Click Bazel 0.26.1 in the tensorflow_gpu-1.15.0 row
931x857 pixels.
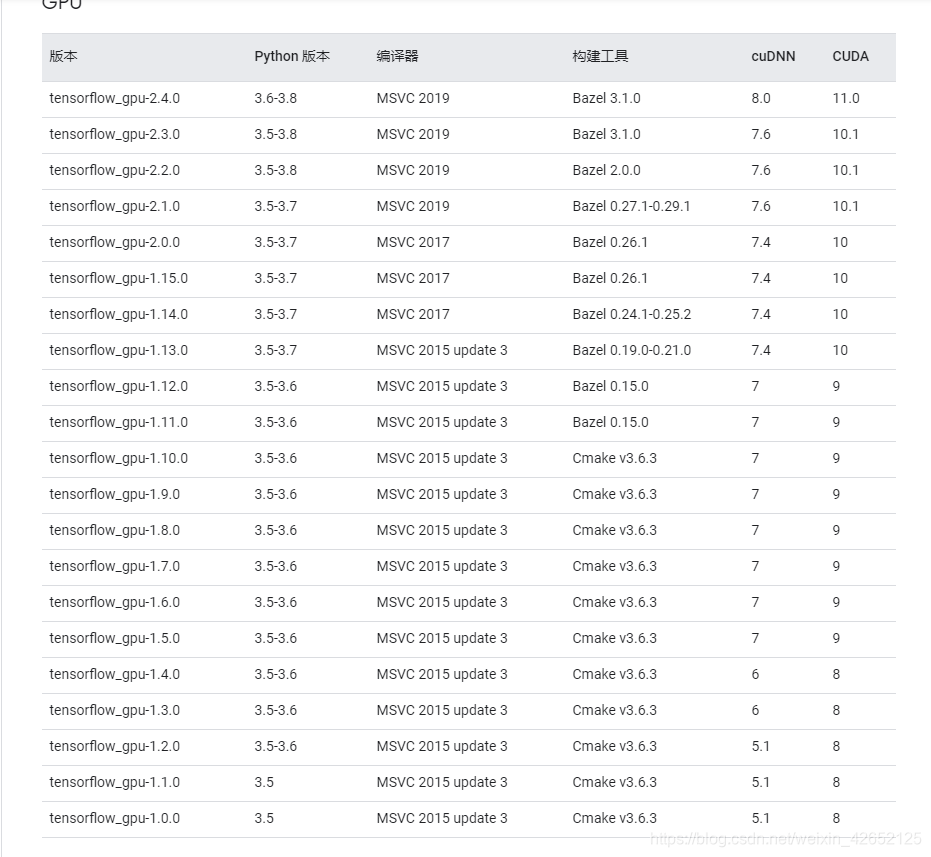(x=610, y=279)
